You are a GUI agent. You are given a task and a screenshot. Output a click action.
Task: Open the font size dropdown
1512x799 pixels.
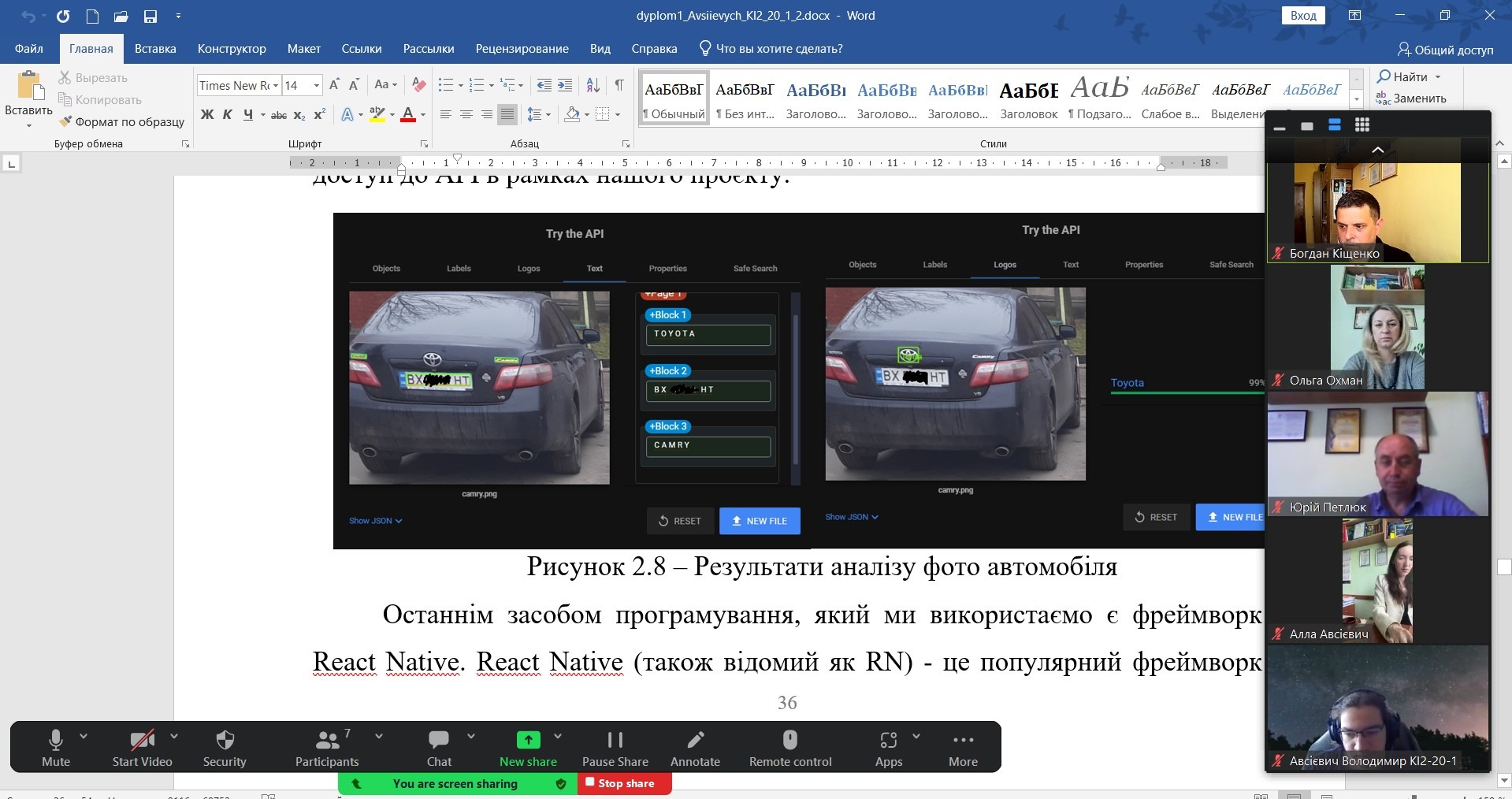317,85
